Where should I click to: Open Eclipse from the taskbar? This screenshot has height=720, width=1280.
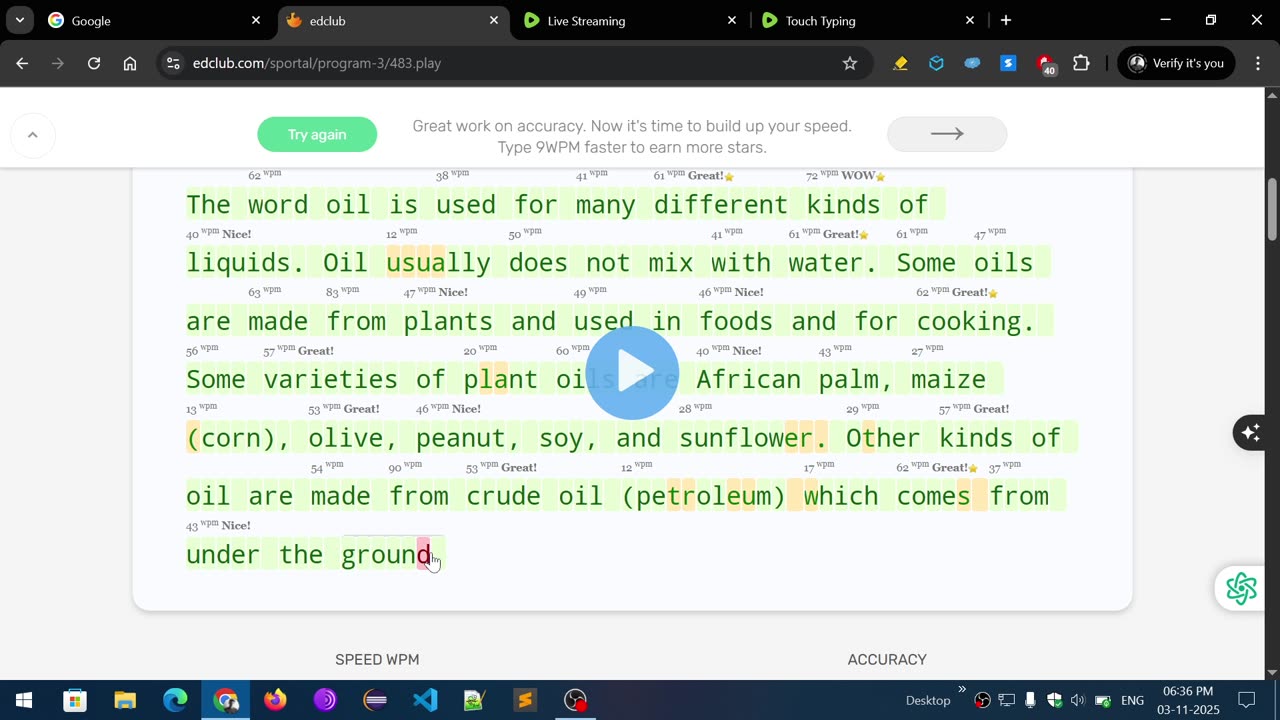[375, 700]
